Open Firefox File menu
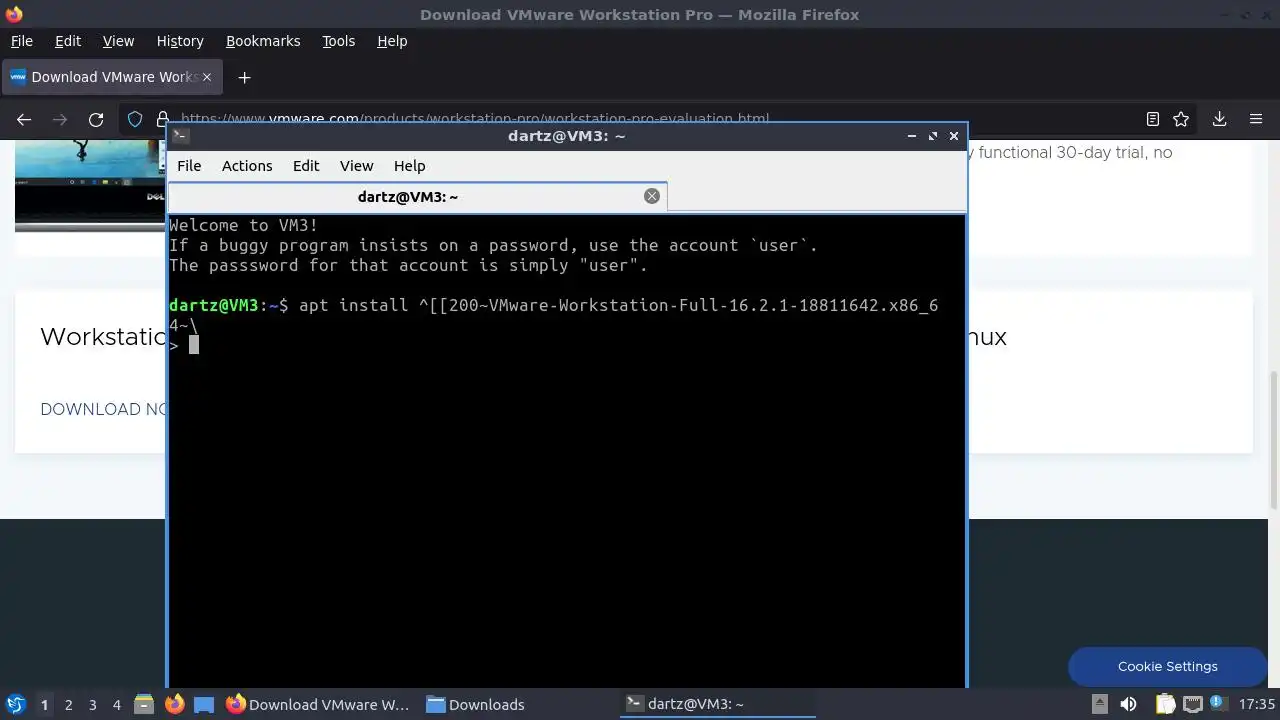1280x720 pixels. pos(21,41)
